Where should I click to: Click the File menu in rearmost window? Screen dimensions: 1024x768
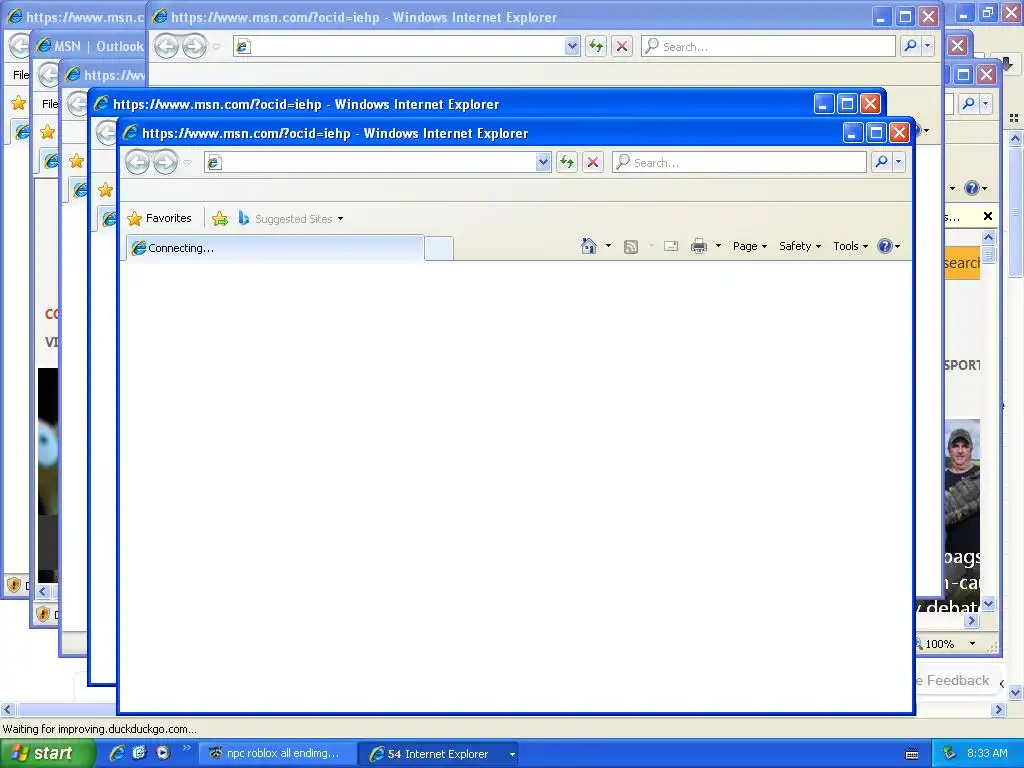coord(21,75)
